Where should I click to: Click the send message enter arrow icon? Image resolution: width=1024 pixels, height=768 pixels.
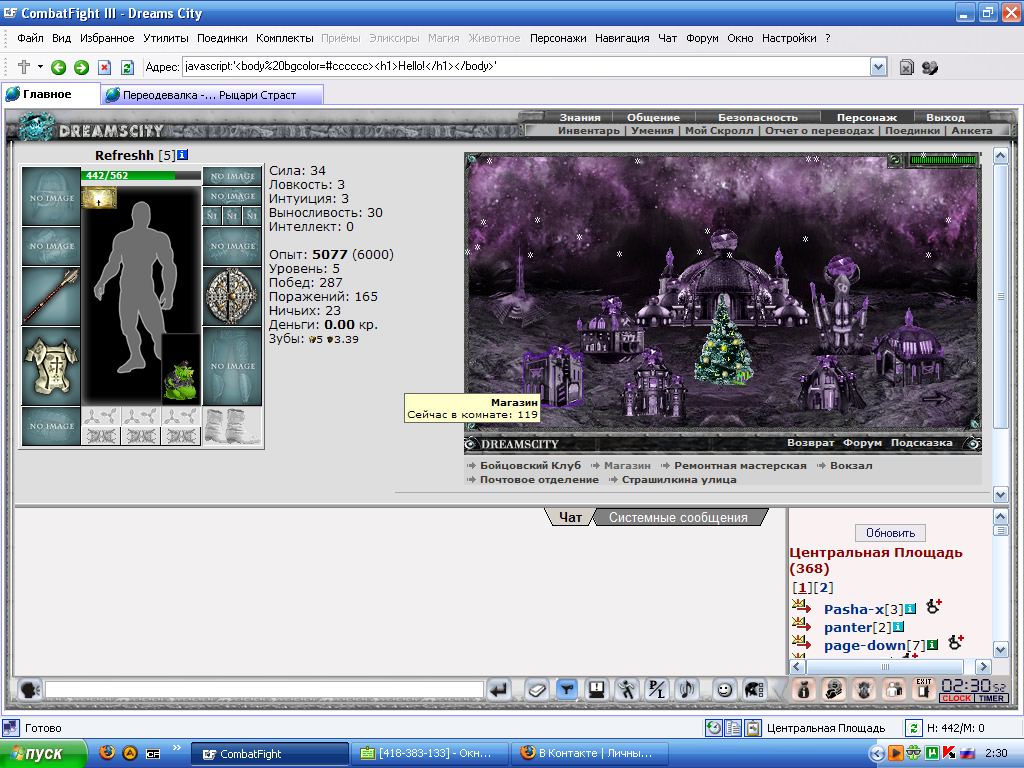[x=499, y=690]
